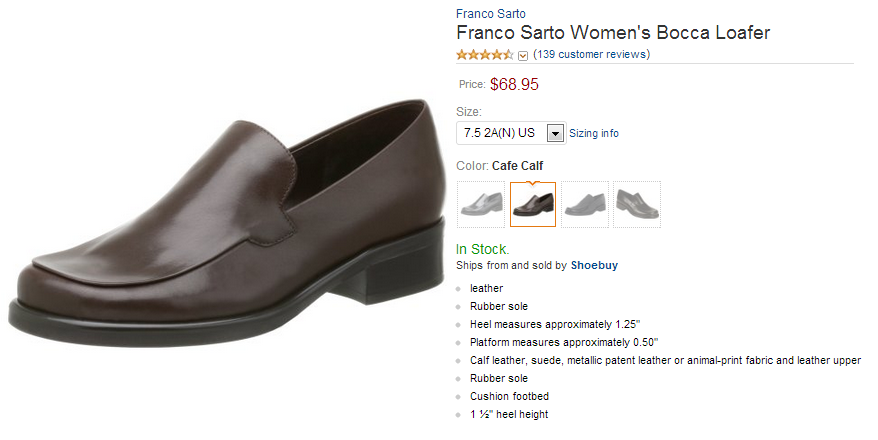The height and width of the screenshot is (440, 878).
Task: Open the 139 customer reviews link
Action: coord(591,54)
